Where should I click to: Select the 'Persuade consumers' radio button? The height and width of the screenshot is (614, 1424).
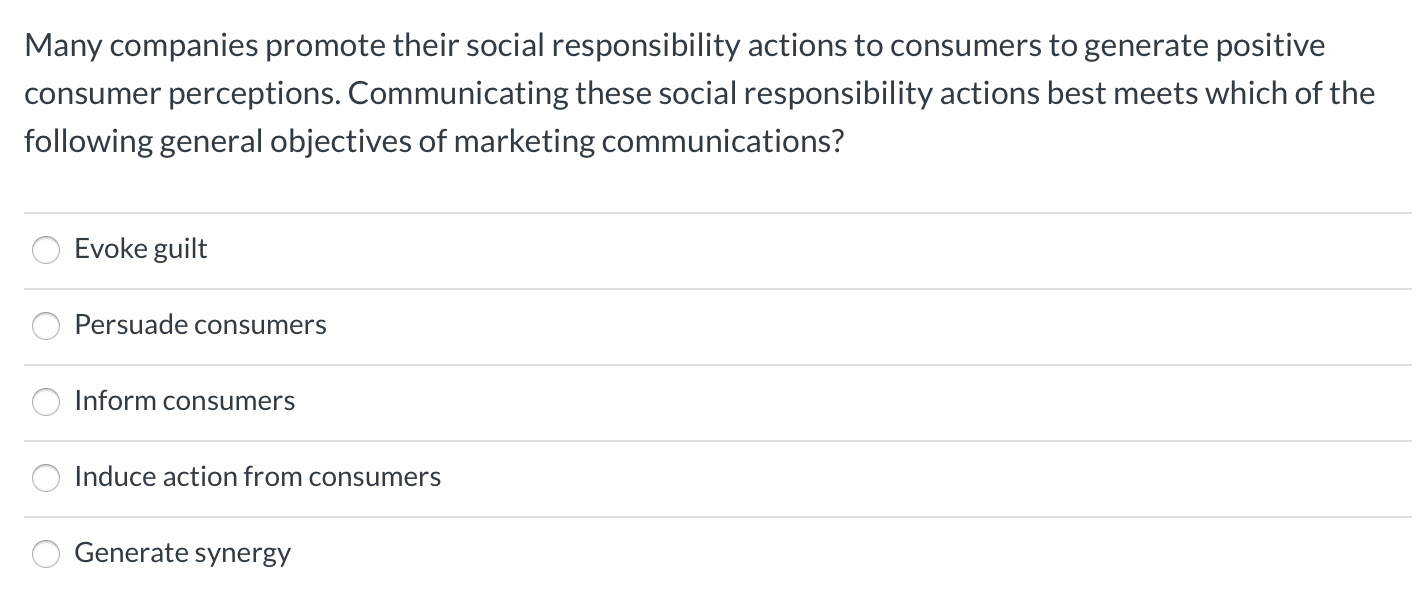click(x=46, y=326)
